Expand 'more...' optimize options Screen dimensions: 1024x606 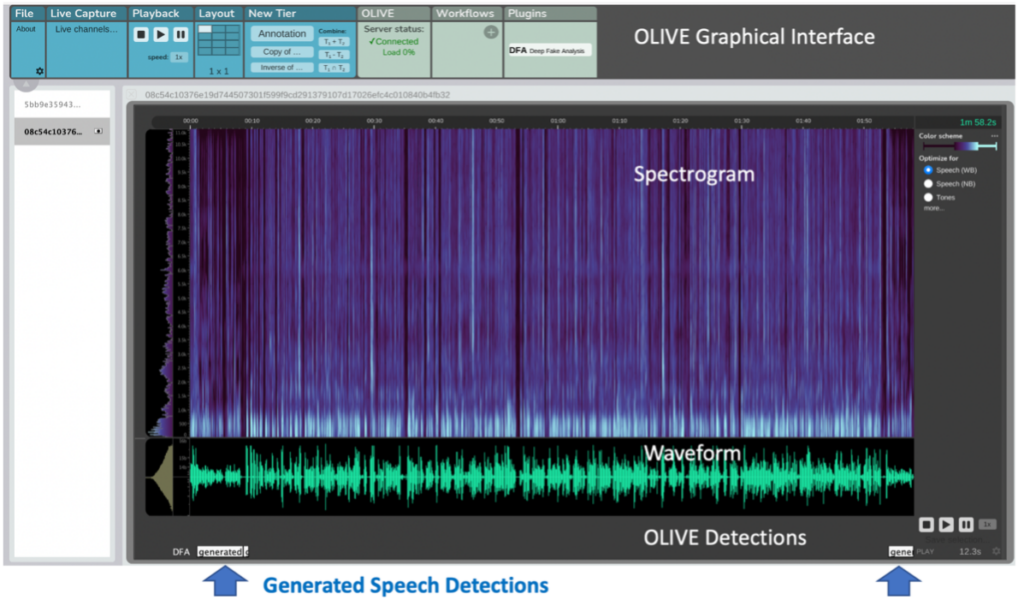(x=933, y=208)
